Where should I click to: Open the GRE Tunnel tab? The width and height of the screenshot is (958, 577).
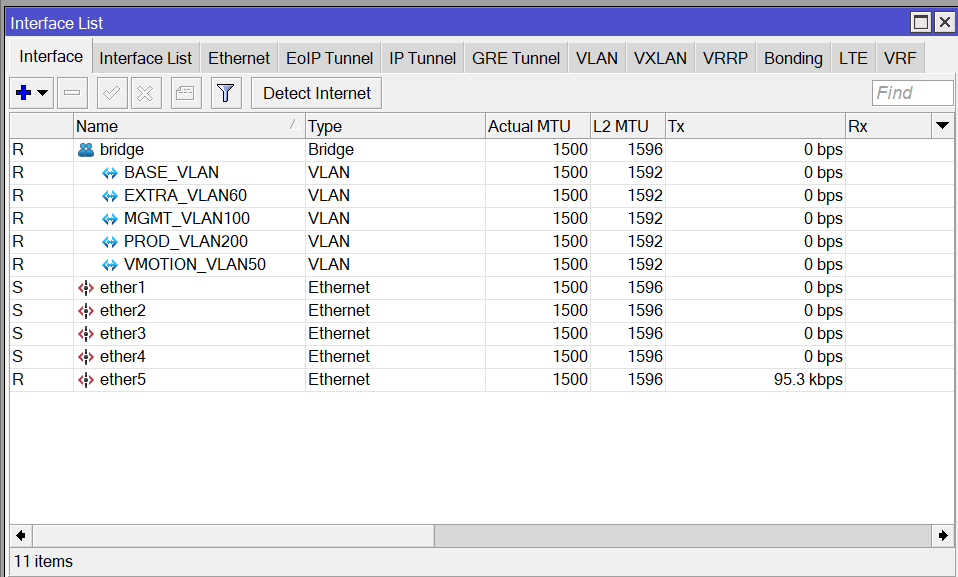click(516, 58)
